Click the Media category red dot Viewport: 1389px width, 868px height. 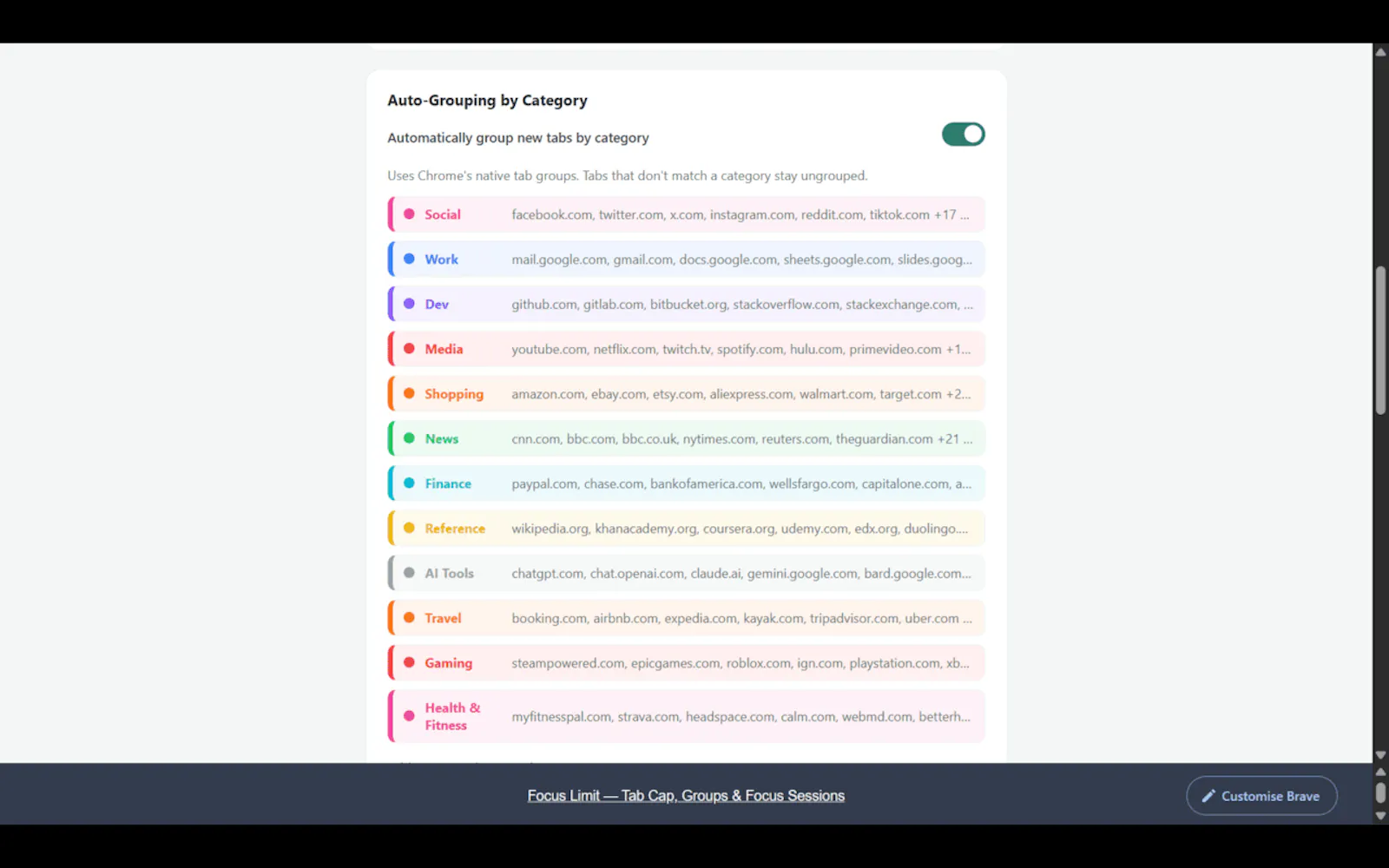point(409,348)
